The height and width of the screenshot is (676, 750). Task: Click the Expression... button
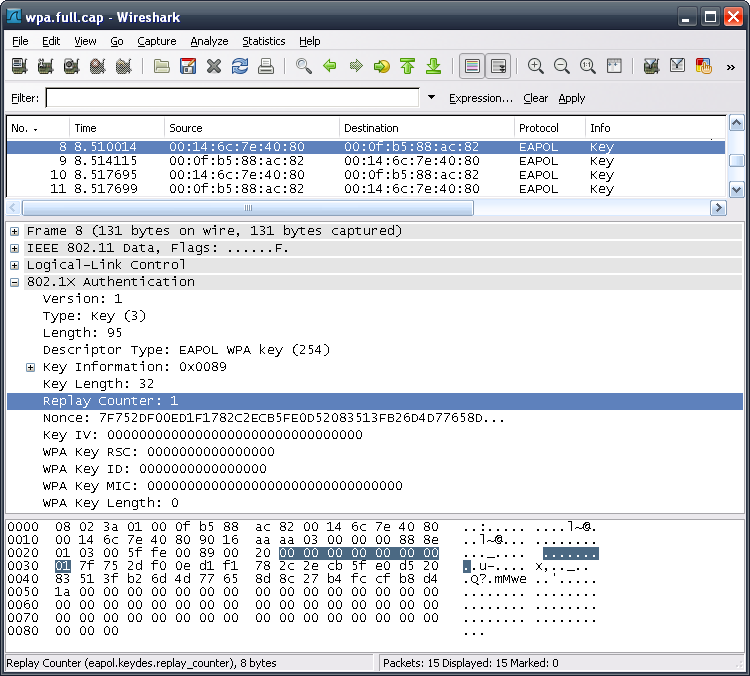[481, 98]
